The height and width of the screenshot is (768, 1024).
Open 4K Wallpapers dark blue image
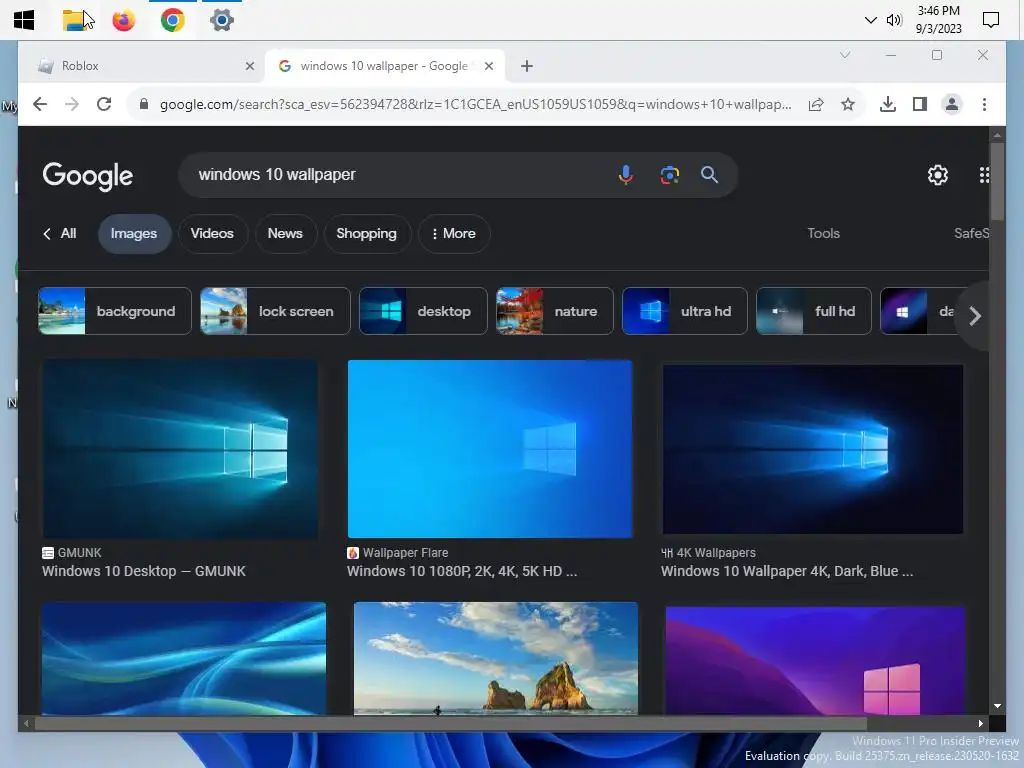(812, 449)
